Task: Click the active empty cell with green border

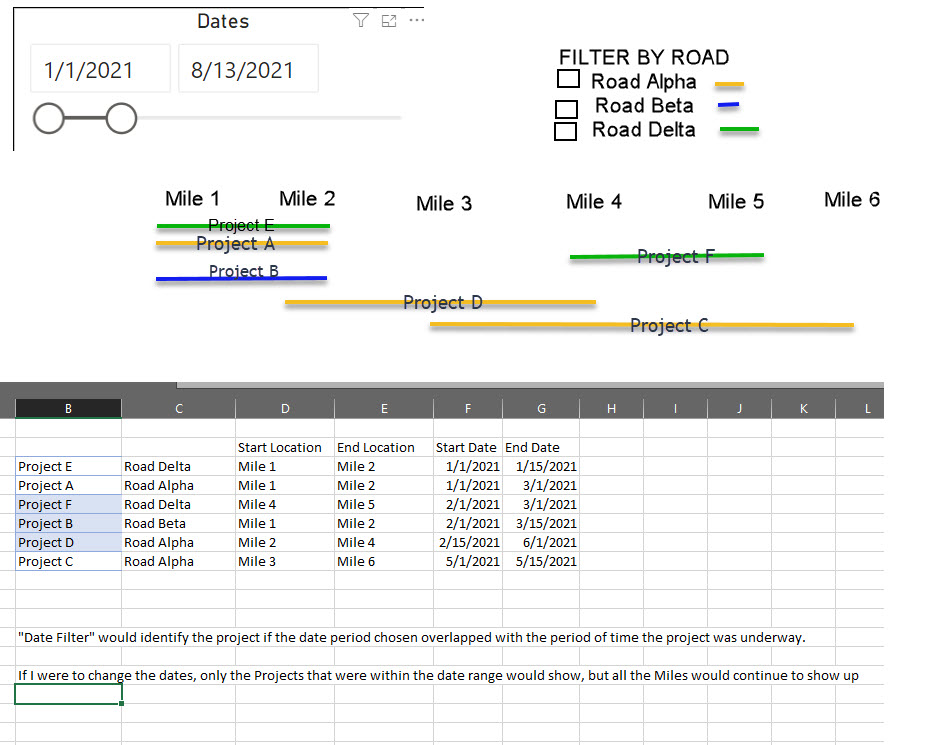Action: [x=69, y=694]
